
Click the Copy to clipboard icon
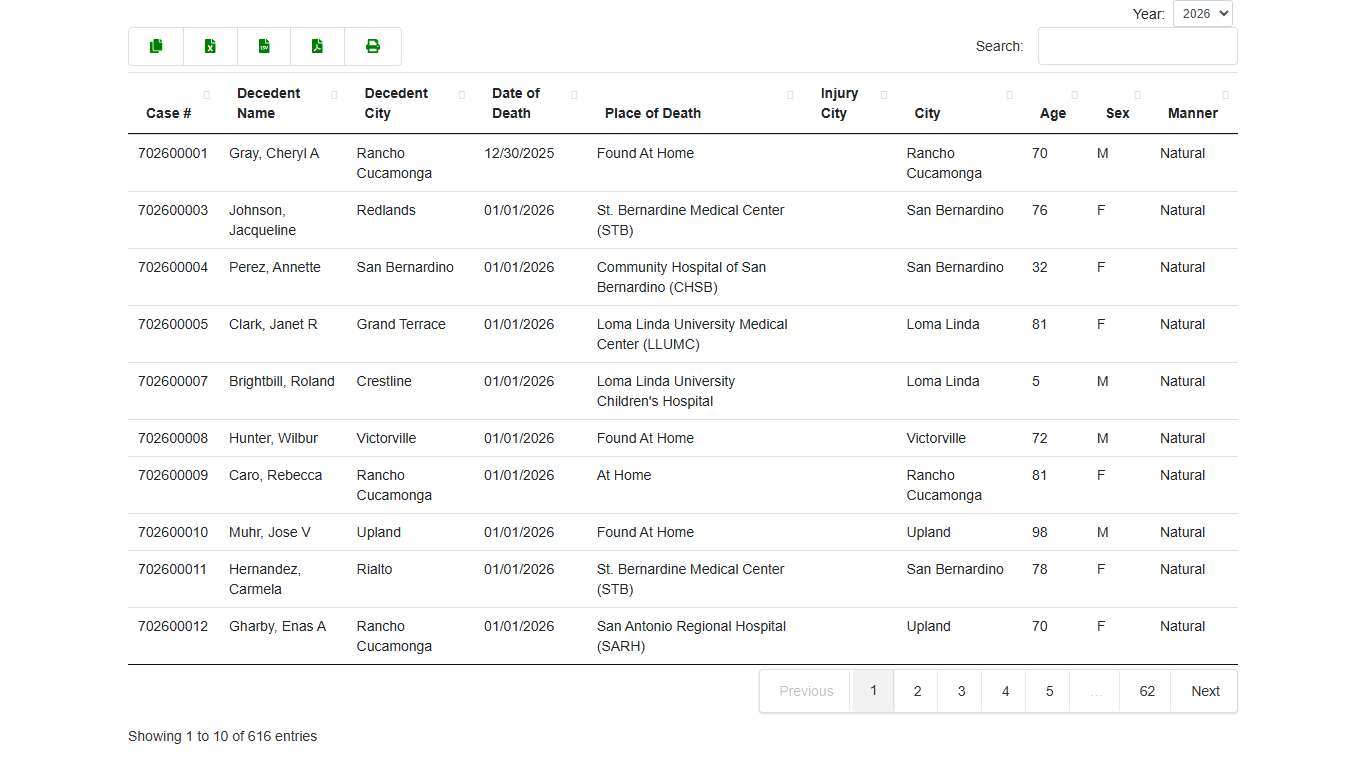[156, 46]
